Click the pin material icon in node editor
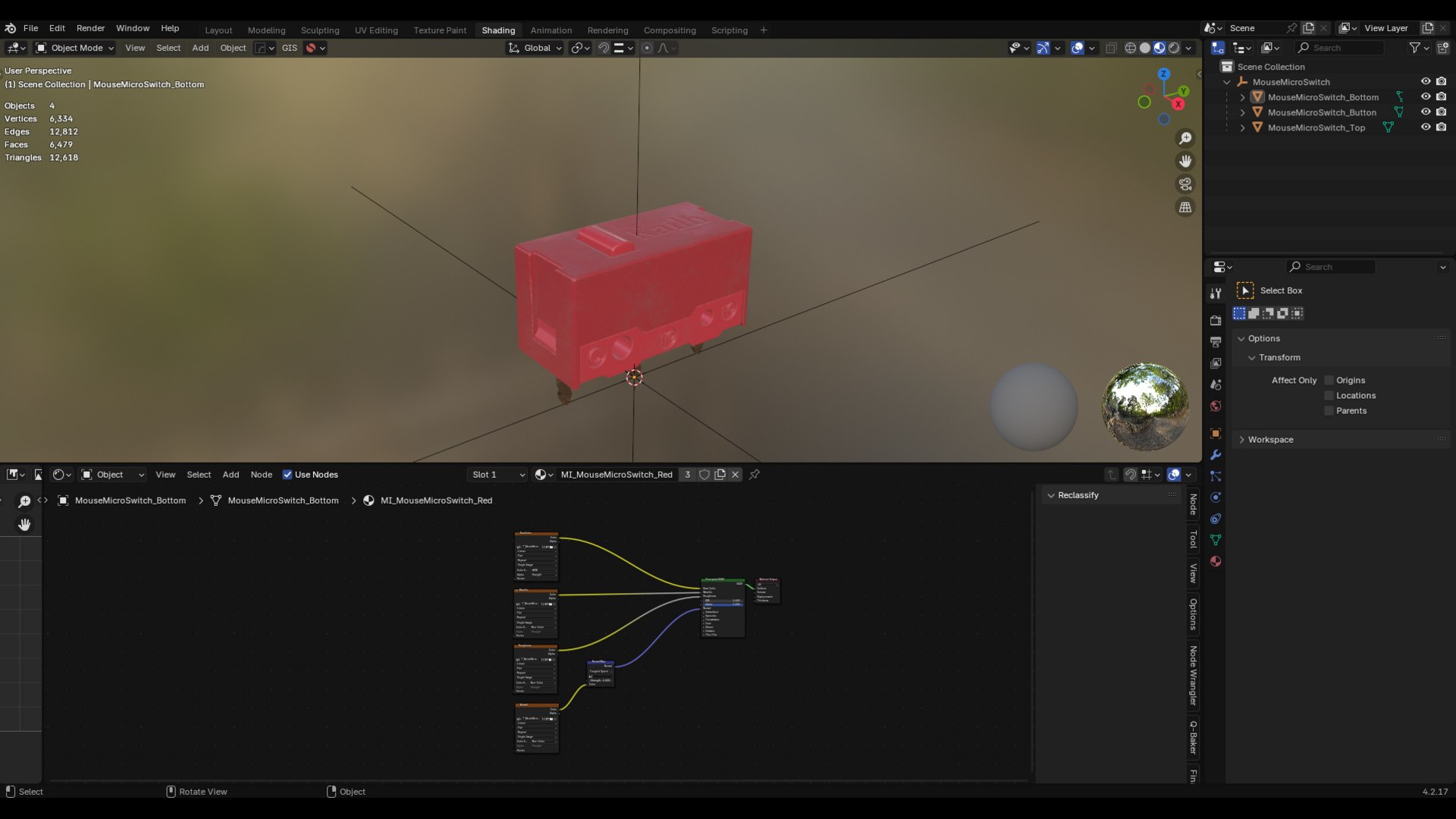Image resolution: width=1456 pixels, height=819 pixels. [755, 475]
